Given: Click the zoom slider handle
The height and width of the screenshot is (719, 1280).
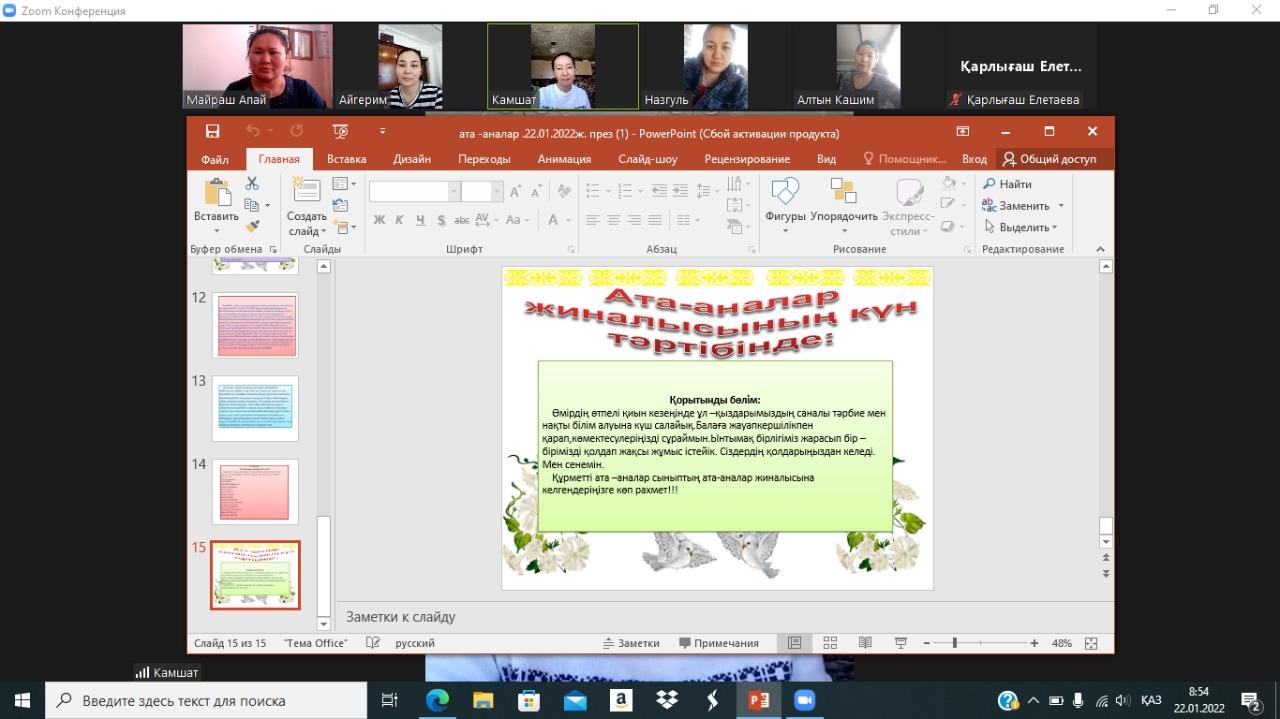Looking at the screenshot, I should [x=955, y=643].
